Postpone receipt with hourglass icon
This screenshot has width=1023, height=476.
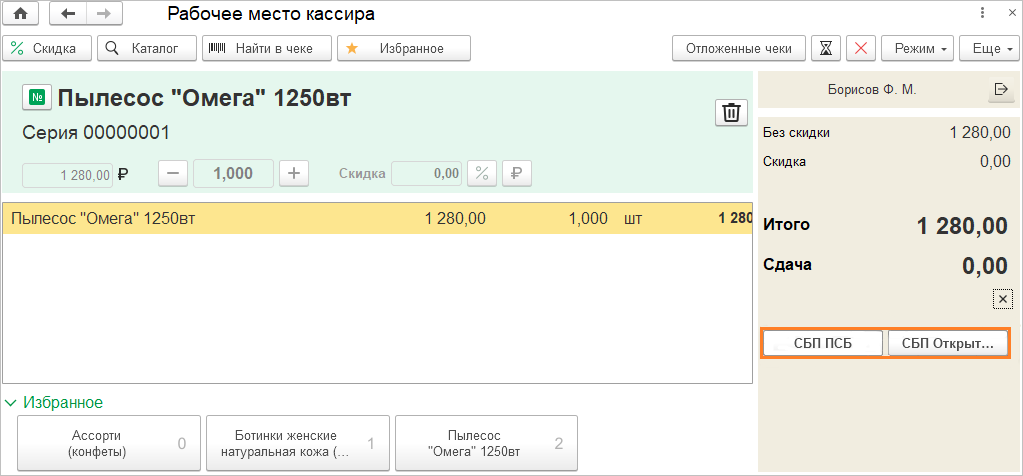point(826,48)
